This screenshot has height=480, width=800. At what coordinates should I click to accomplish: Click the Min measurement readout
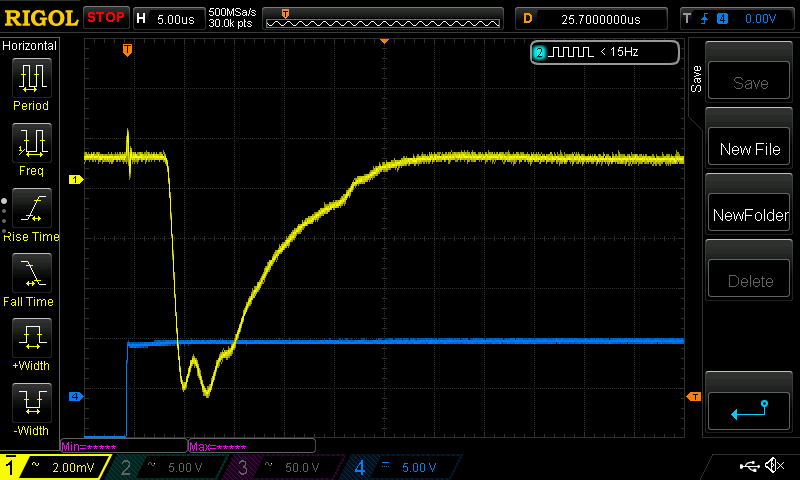click(x=124, y=446)
